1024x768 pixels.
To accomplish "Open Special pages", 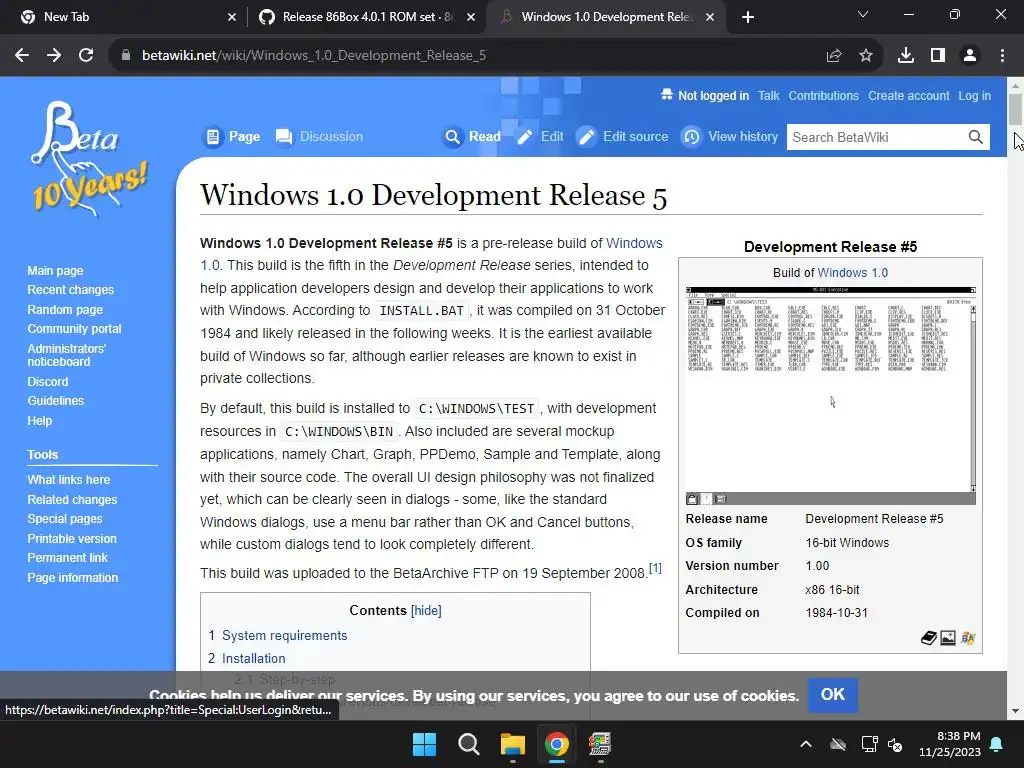I will (x=65, y=519).
